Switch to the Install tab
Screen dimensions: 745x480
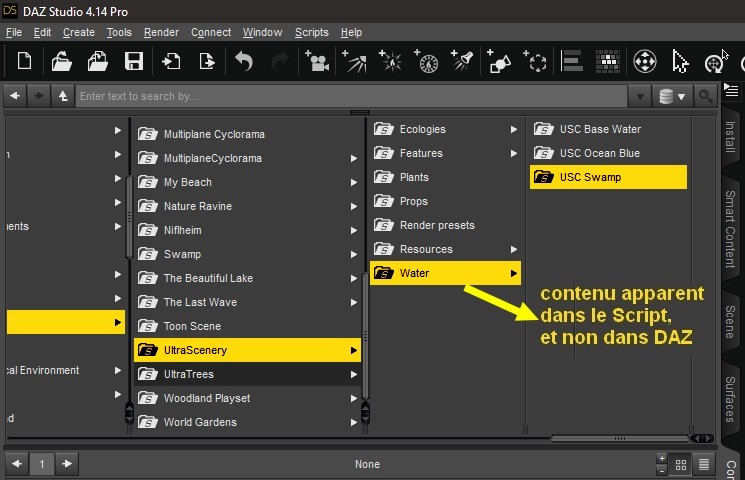pyautogui.click(x=730, y=137)
